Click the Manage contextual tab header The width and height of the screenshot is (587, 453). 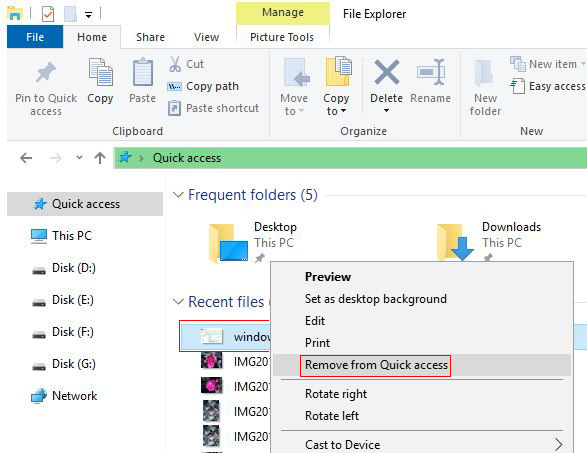pyautogui.click(x=283, y=12)
